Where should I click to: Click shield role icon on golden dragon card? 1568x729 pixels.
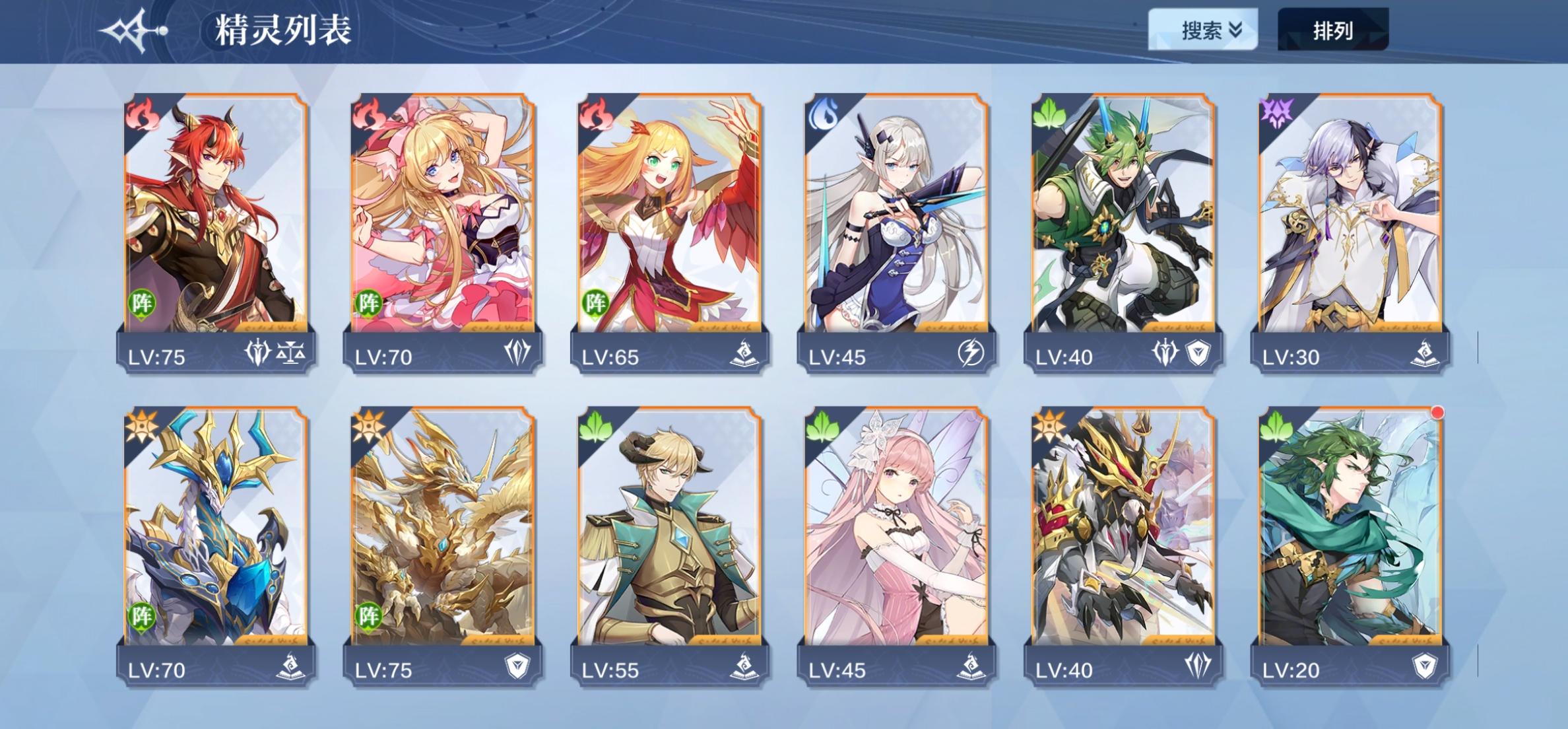pos(517,667)
